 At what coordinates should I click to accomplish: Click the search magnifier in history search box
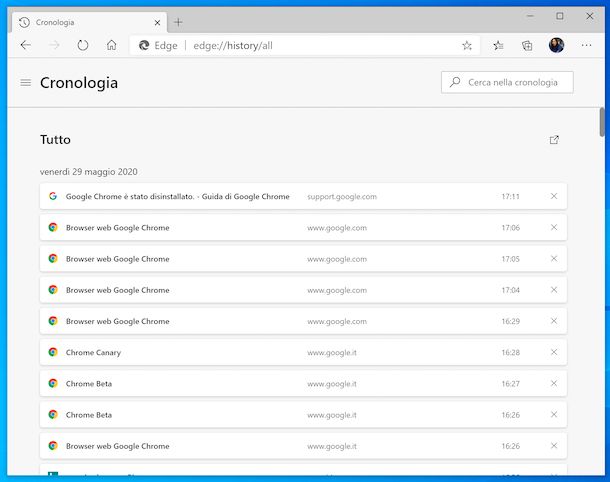(x=455, y=82)
